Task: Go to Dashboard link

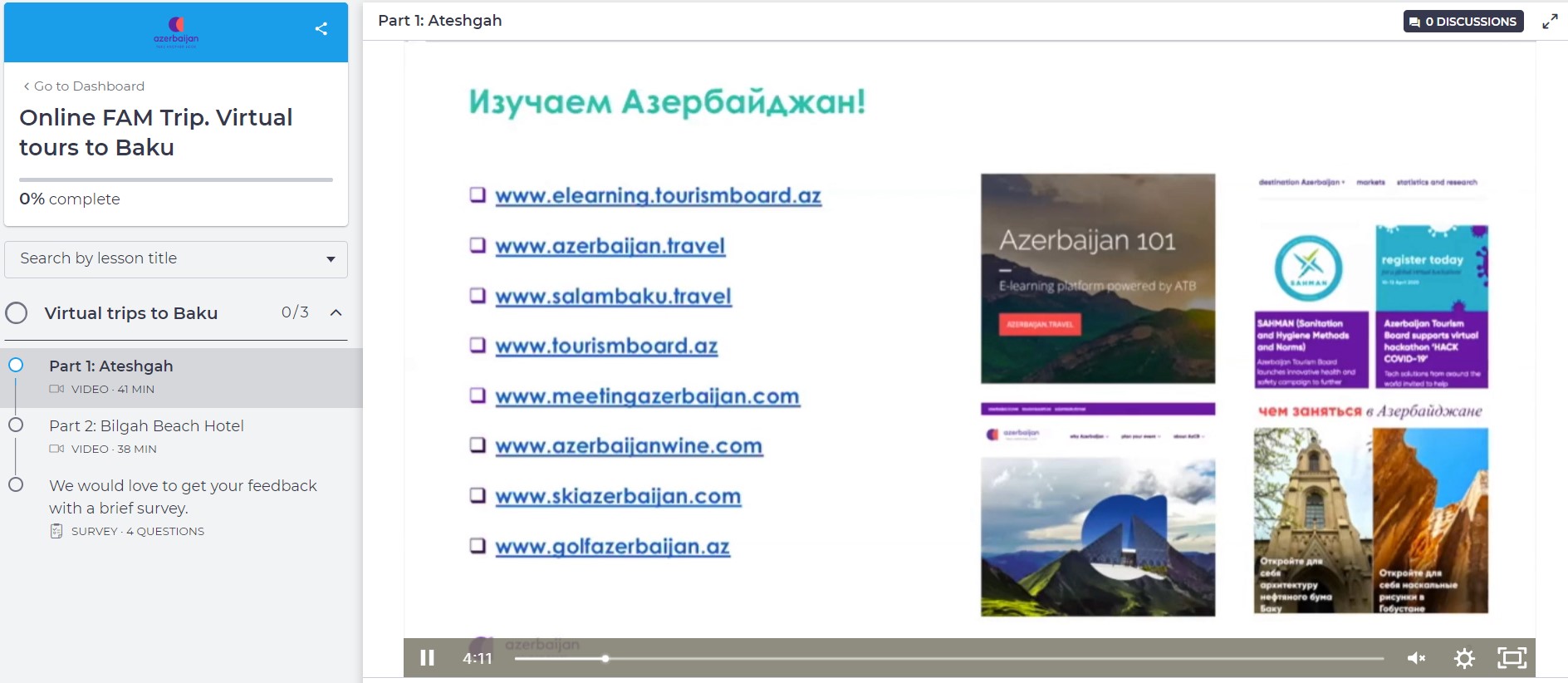Action: click(x=84, y=86)
